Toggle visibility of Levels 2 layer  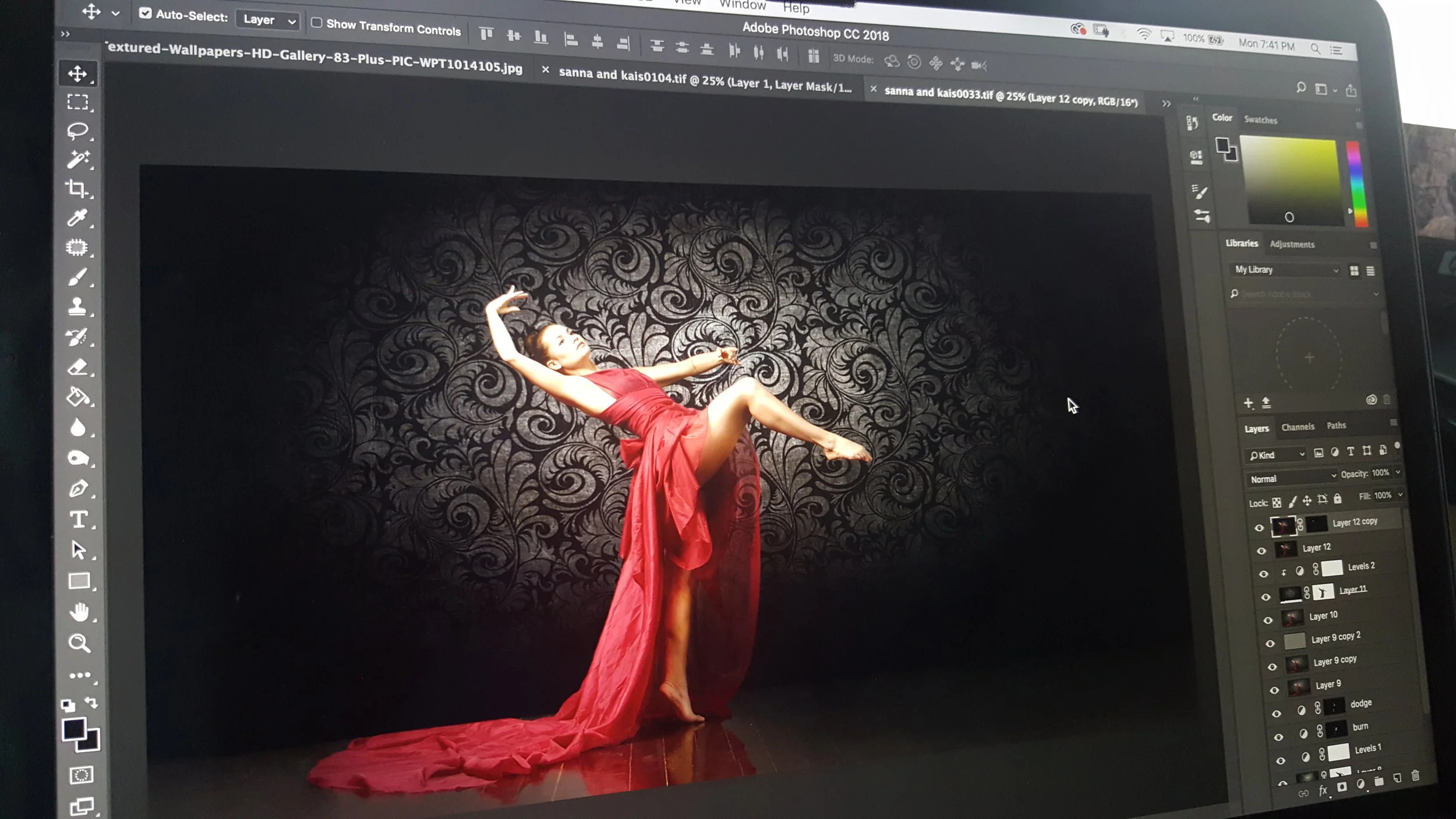[x=1263, y=574]
